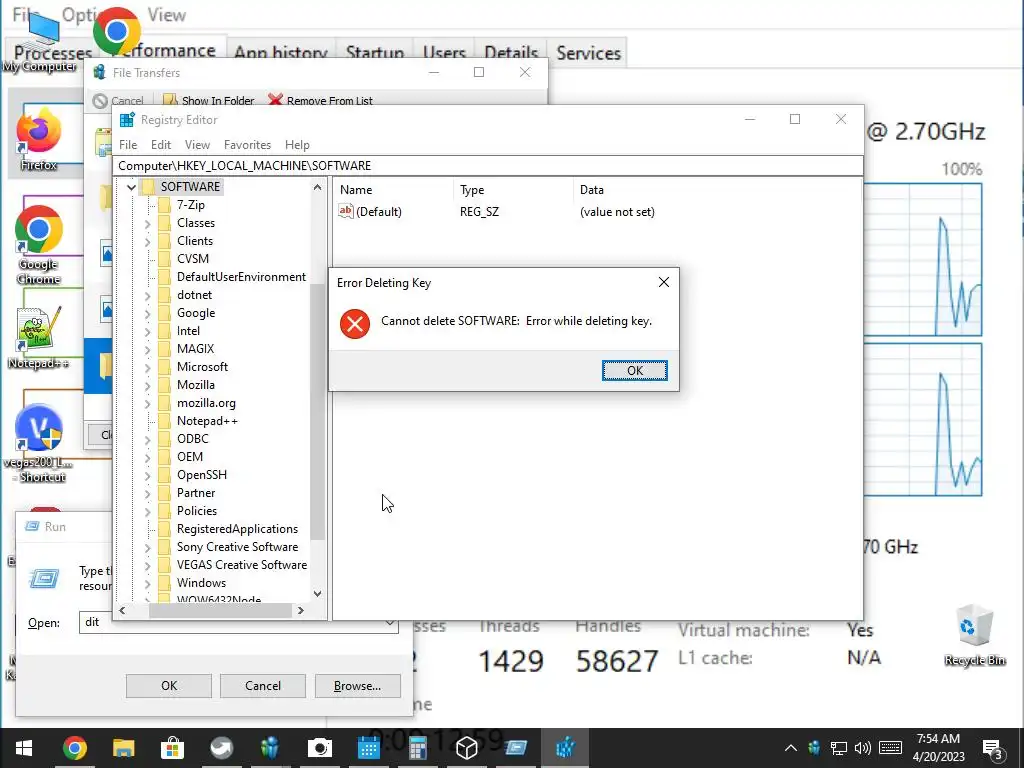The width and height of the screenshot is (1024, 768).
Task: Collapse the SOFTWARE key
Action: [131, 187]
